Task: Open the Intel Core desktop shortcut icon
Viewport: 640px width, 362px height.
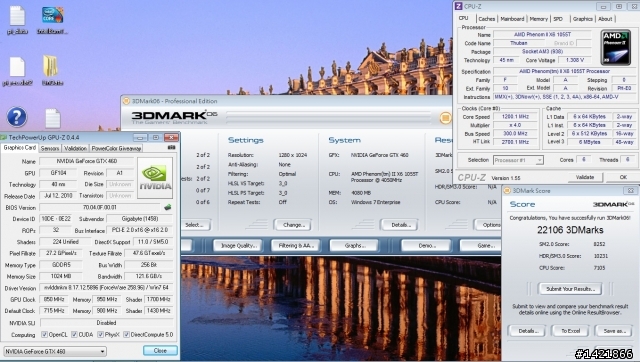Action: 52,15
